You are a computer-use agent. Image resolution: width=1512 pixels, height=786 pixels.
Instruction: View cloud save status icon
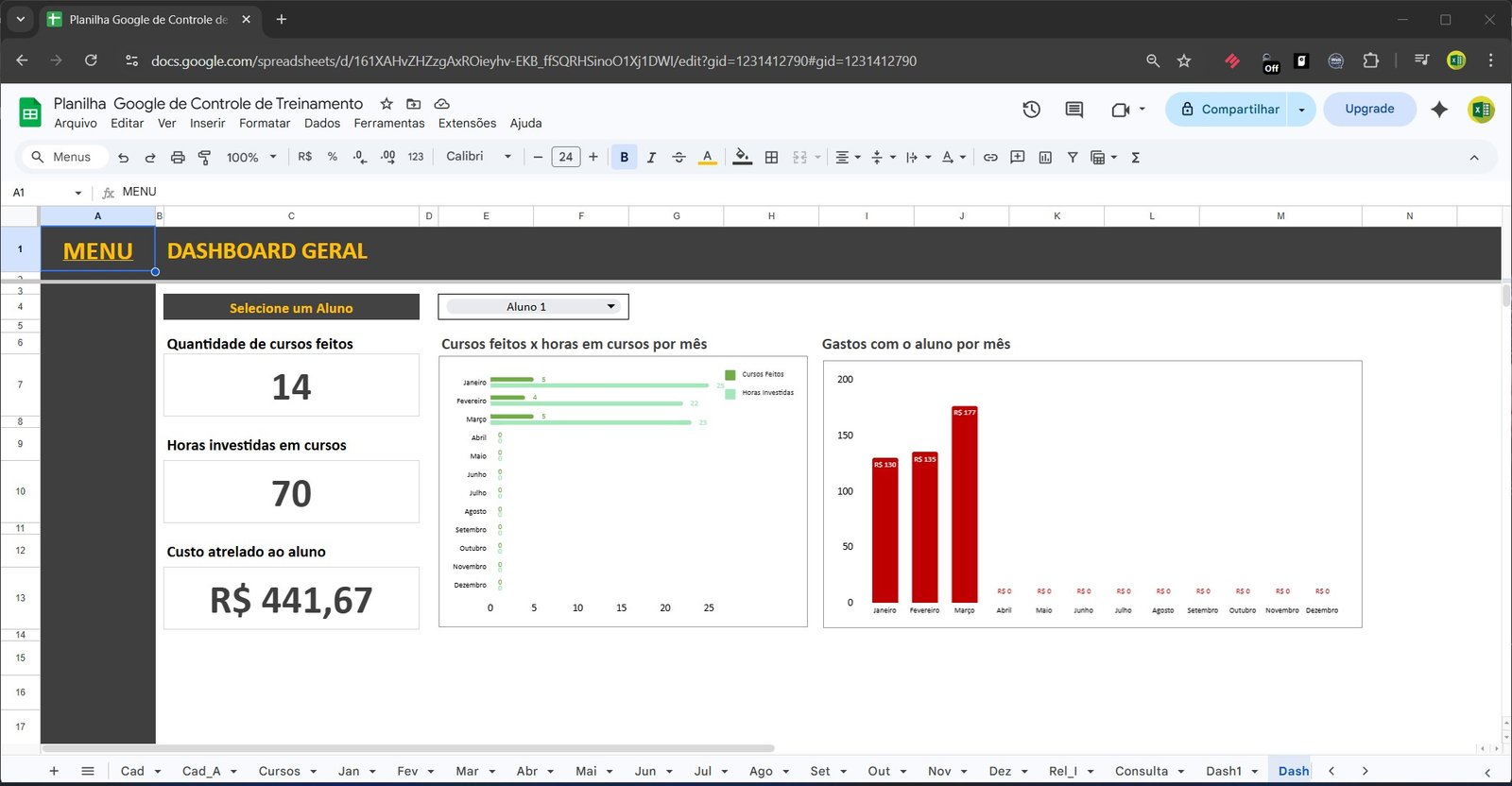pos(441,104)
